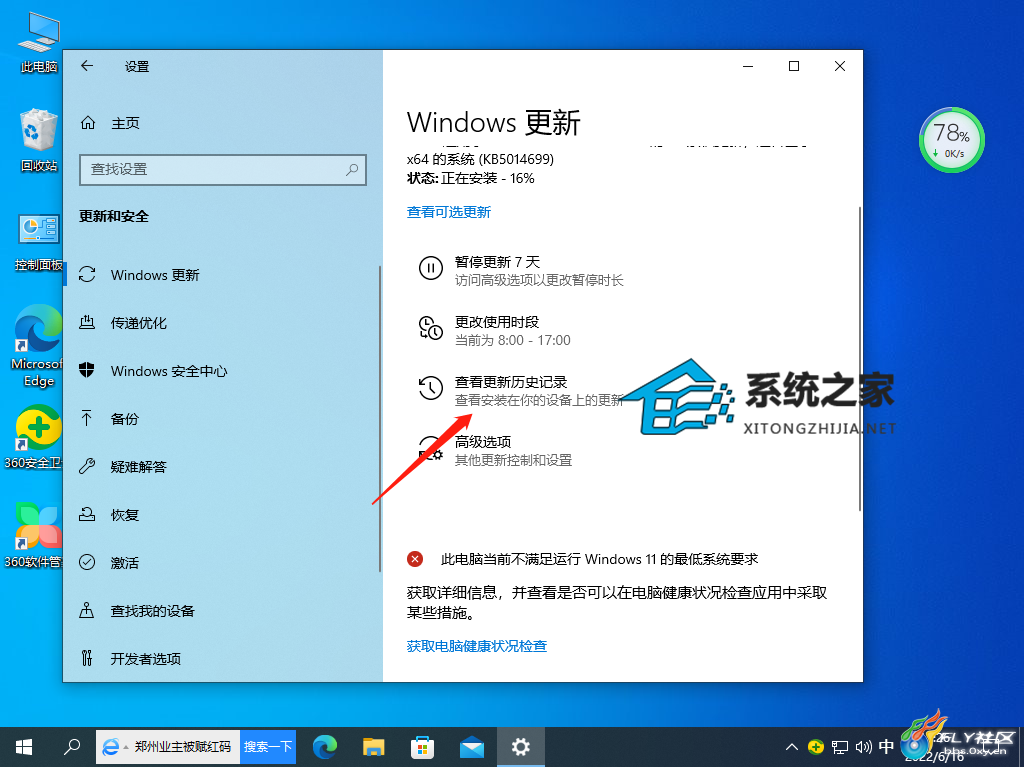Click the 360 tray icon
Screen dimensions: 1024x767
[x=816, y=746]
